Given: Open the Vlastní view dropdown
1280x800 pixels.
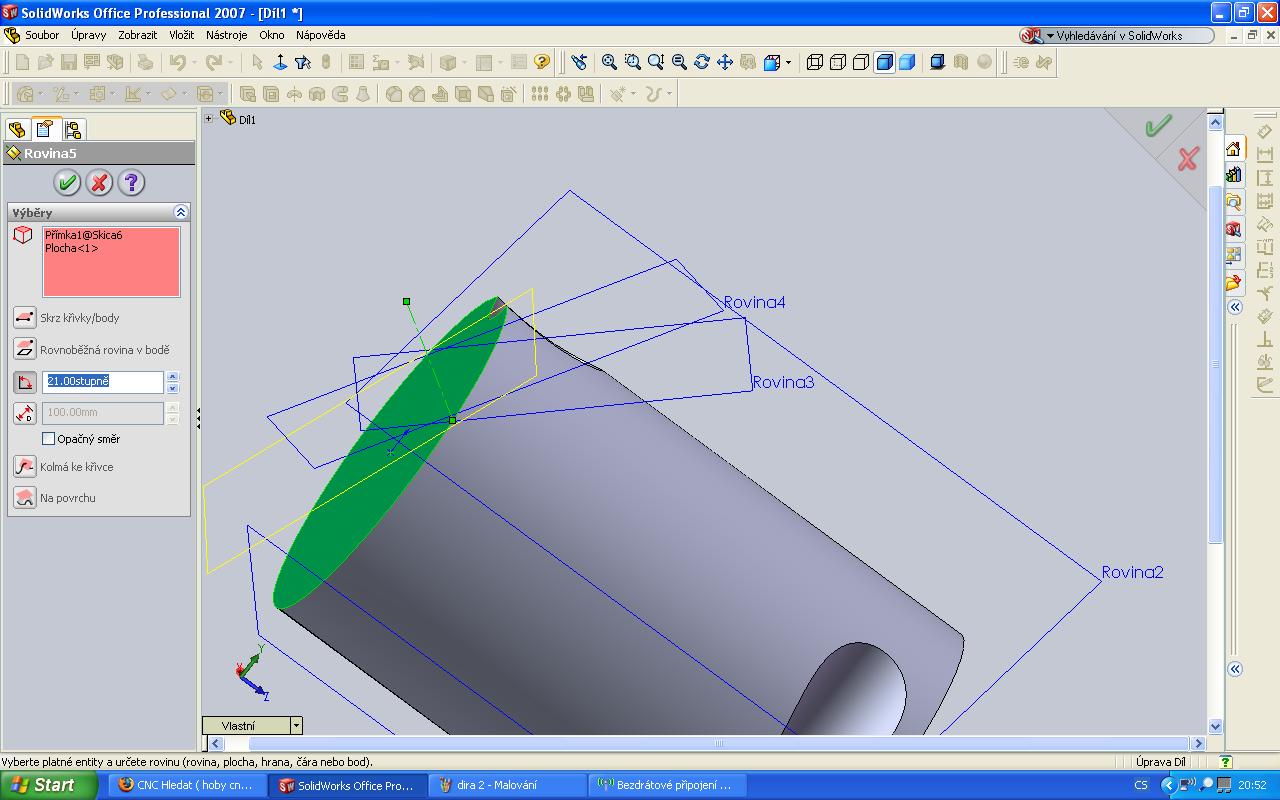Looking at the screenshot, I should pos(296,726).
